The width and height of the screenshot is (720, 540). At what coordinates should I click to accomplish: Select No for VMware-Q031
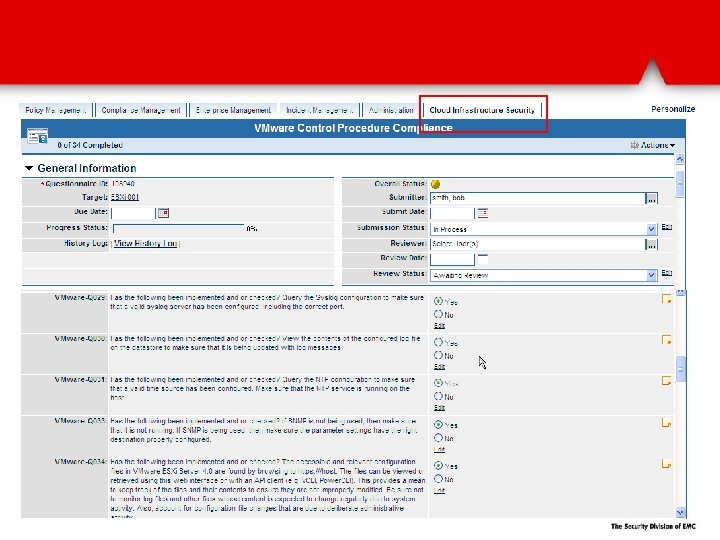coord(439,396)
